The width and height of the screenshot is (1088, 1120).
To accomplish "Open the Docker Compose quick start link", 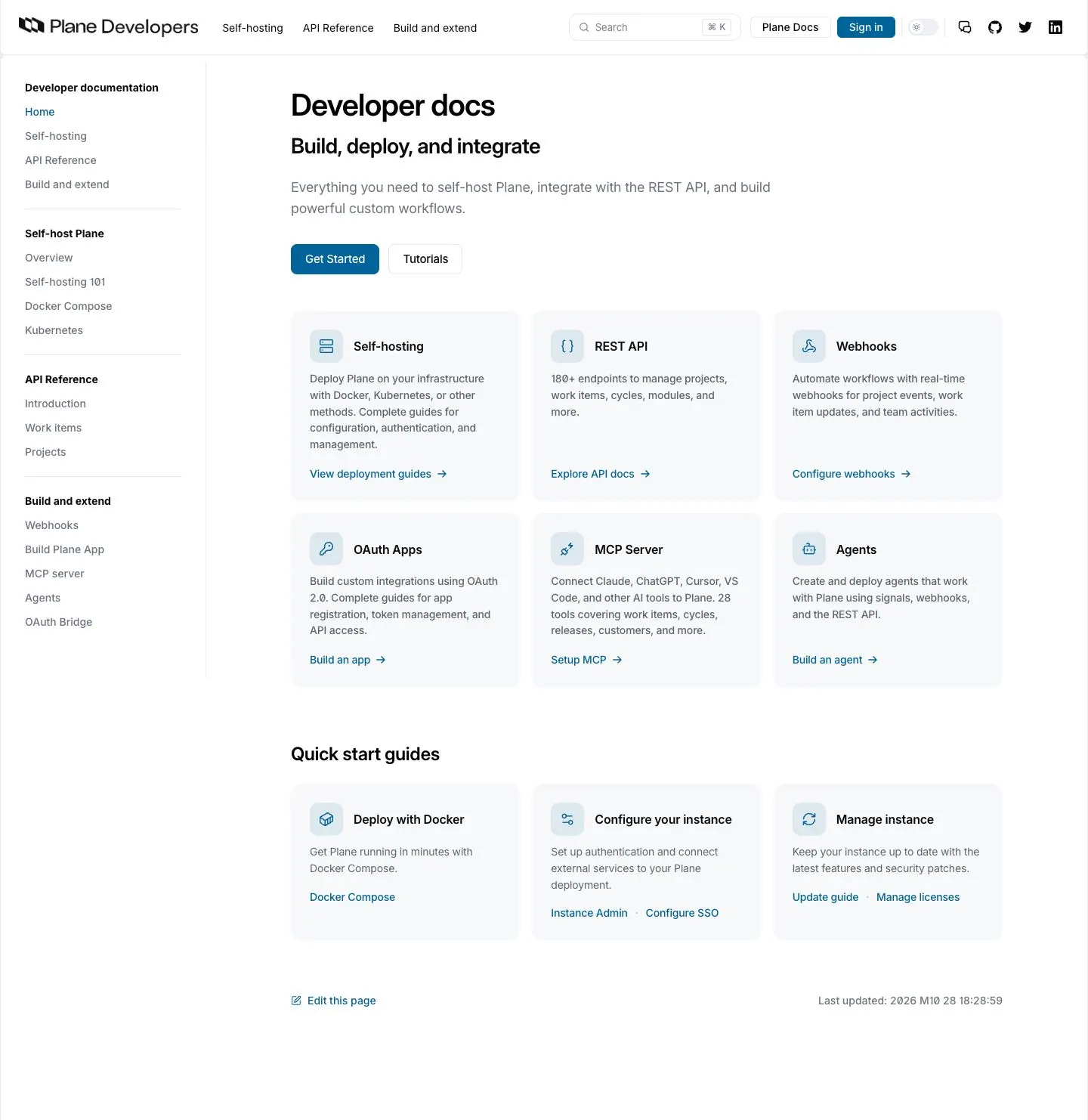I will [x=352, y=897].
